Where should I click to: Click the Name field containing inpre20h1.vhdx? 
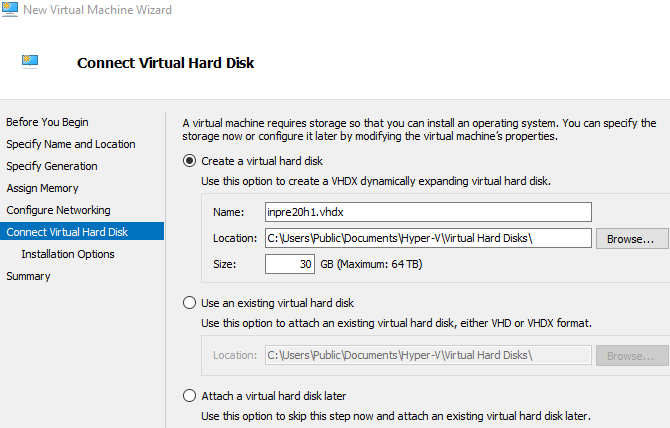point(428,212)
